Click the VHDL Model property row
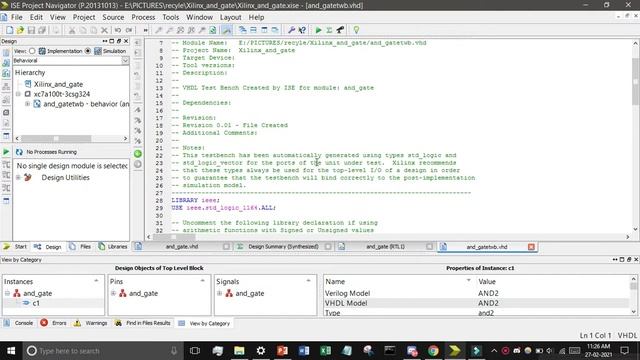The width and height of the screenshot is (640, 360). 477,303
